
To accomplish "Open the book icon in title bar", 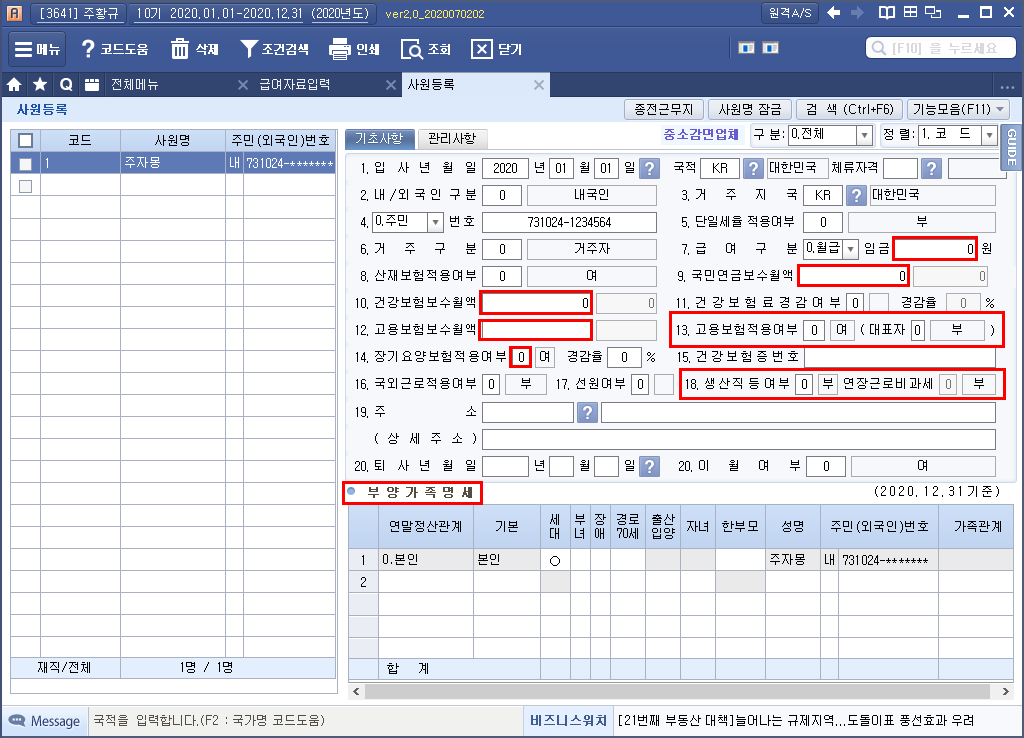I will (886, 12).
